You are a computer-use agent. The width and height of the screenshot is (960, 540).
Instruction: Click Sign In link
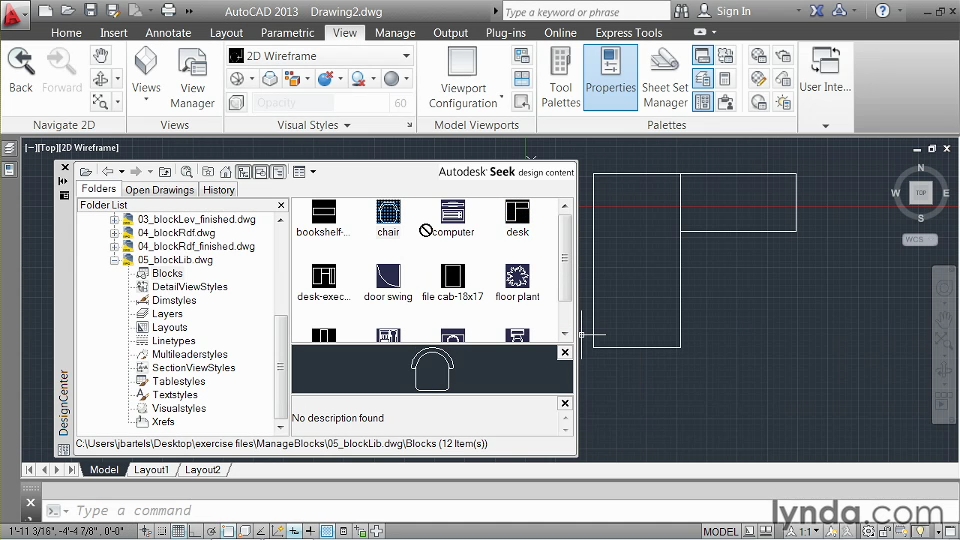[733, 11]
